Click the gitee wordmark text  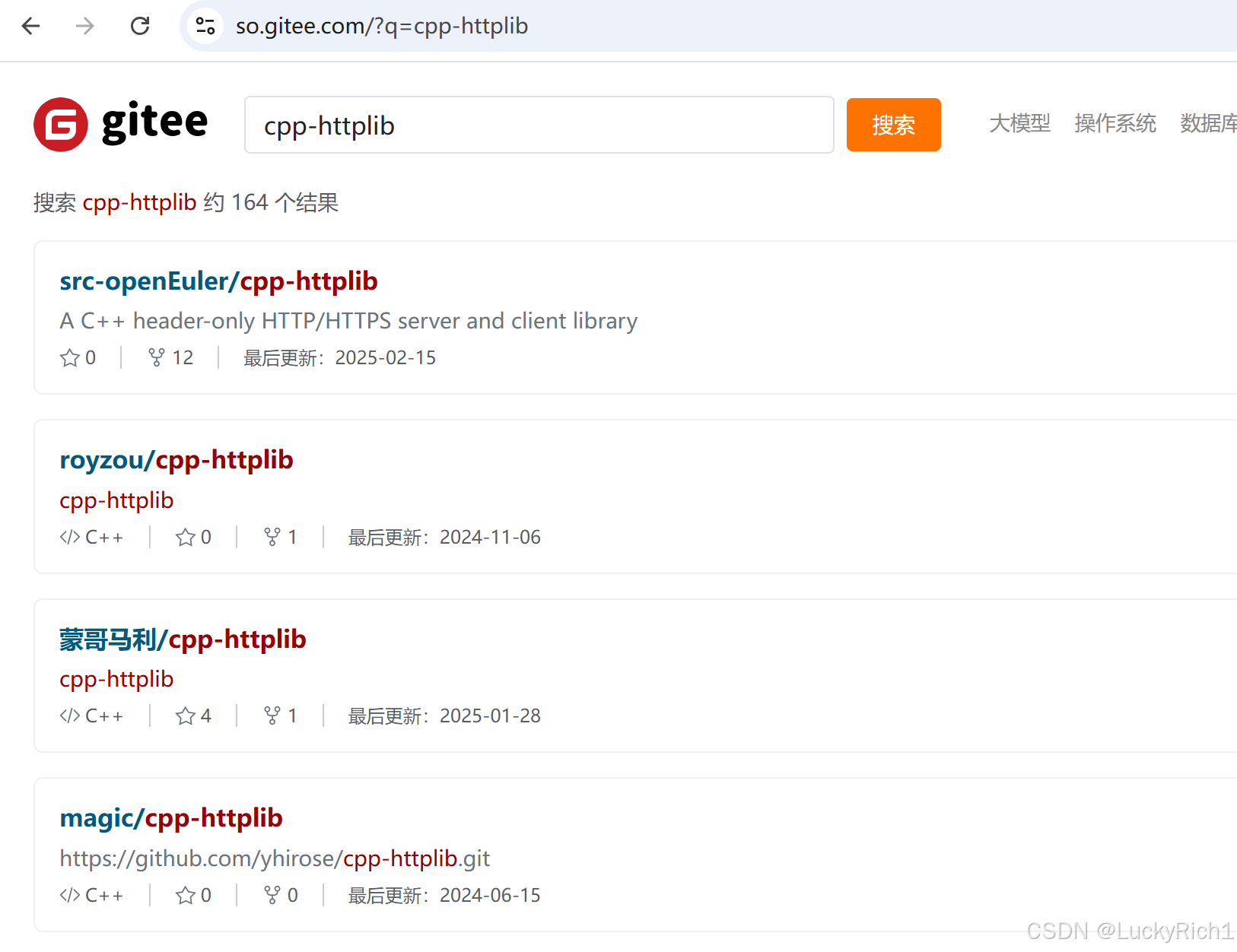pos(154,122)
